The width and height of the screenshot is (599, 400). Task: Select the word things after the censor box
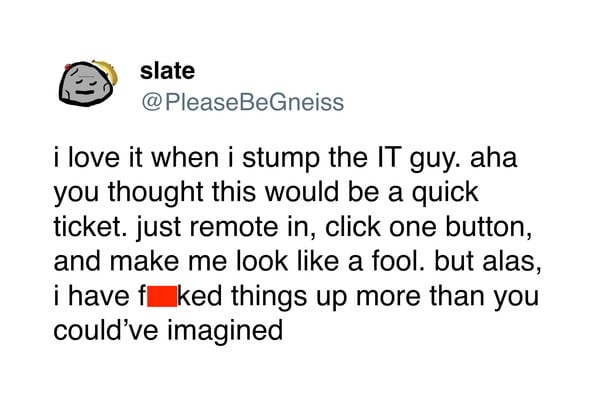point(269,296)
